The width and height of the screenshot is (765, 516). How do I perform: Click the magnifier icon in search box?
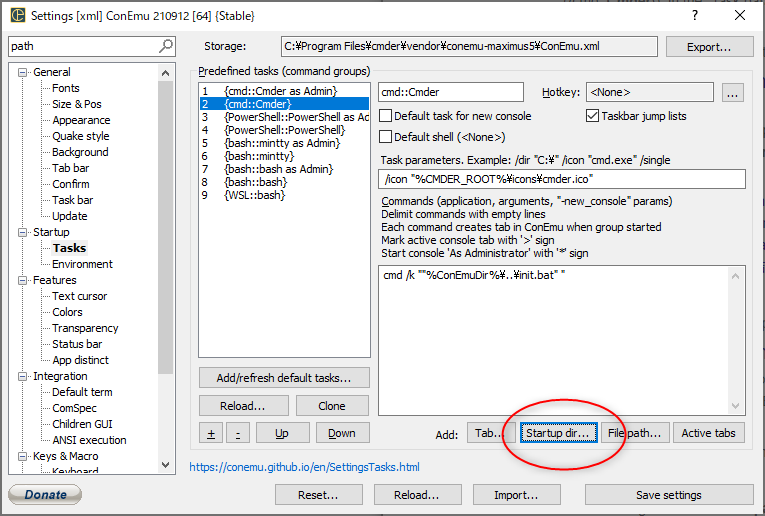pos(166,46)
